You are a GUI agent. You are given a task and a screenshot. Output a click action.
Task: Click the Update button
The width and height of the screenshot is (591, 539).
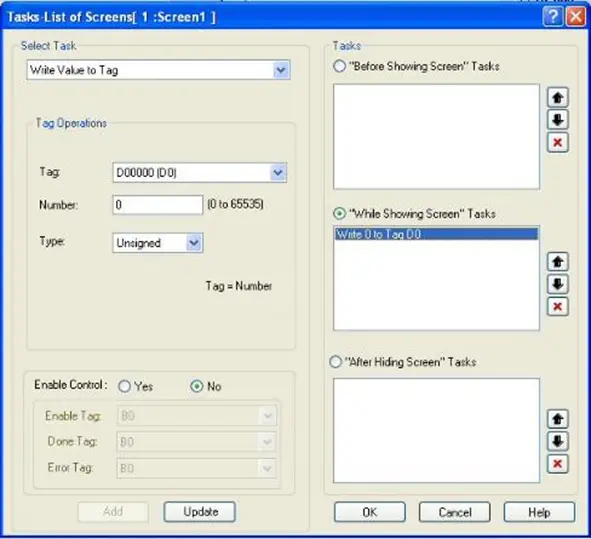(200, 512)
